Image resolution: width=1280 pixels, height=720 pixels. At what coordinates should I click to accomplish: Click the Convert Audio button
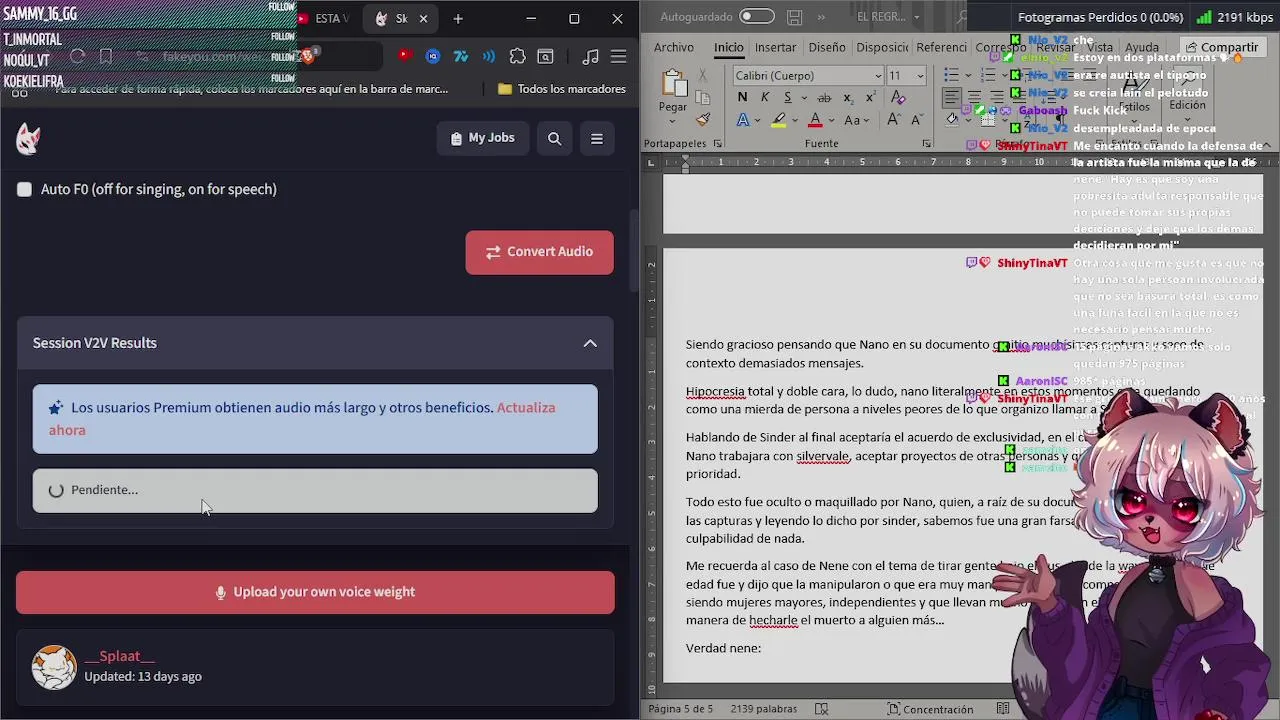click(539, 252)
